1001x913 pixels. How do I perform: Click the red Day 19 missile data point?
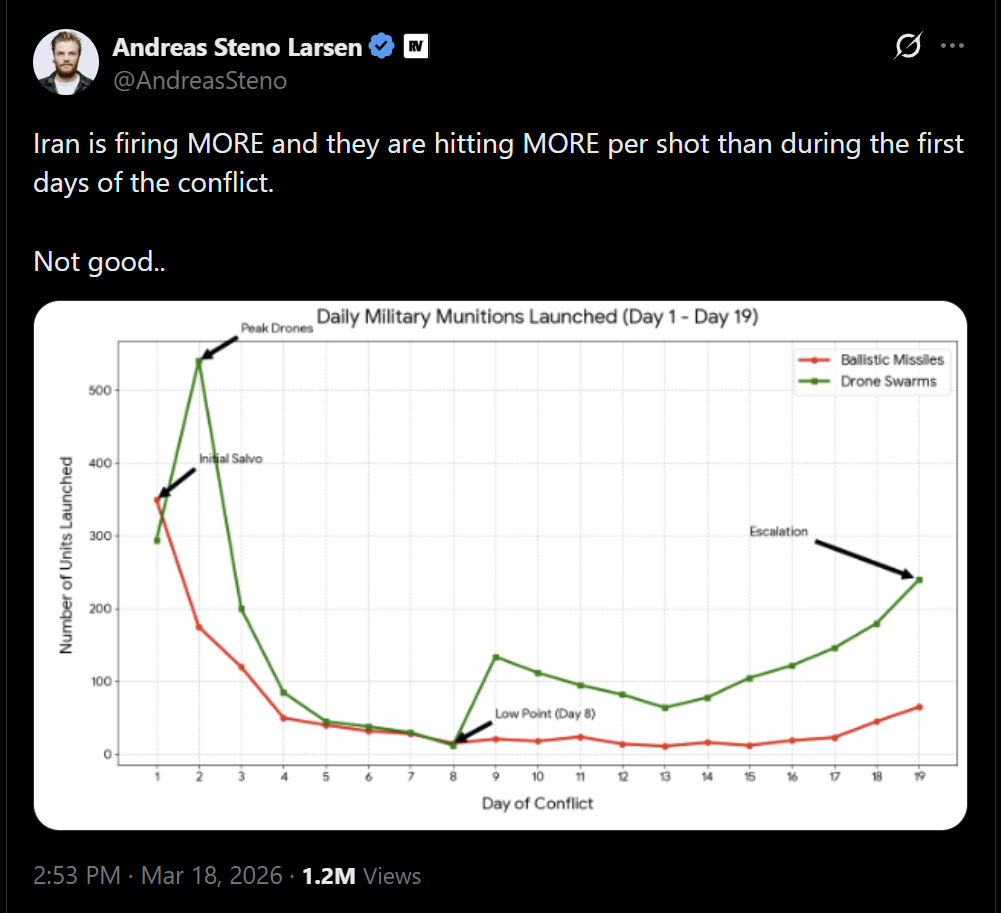919,707
